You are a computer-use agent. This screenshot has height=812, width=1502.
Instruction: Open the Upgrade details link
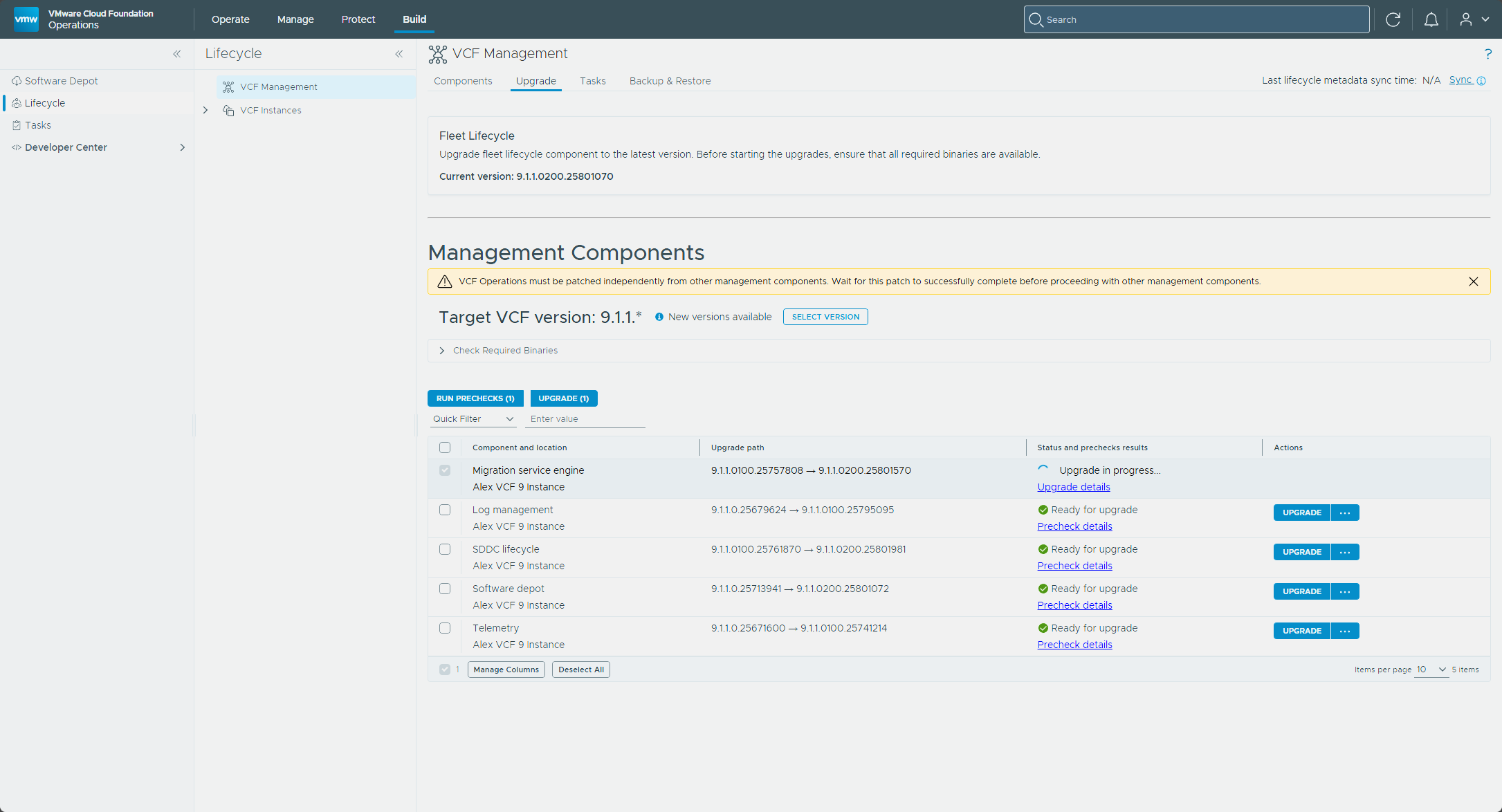[x=1074, y=487]
